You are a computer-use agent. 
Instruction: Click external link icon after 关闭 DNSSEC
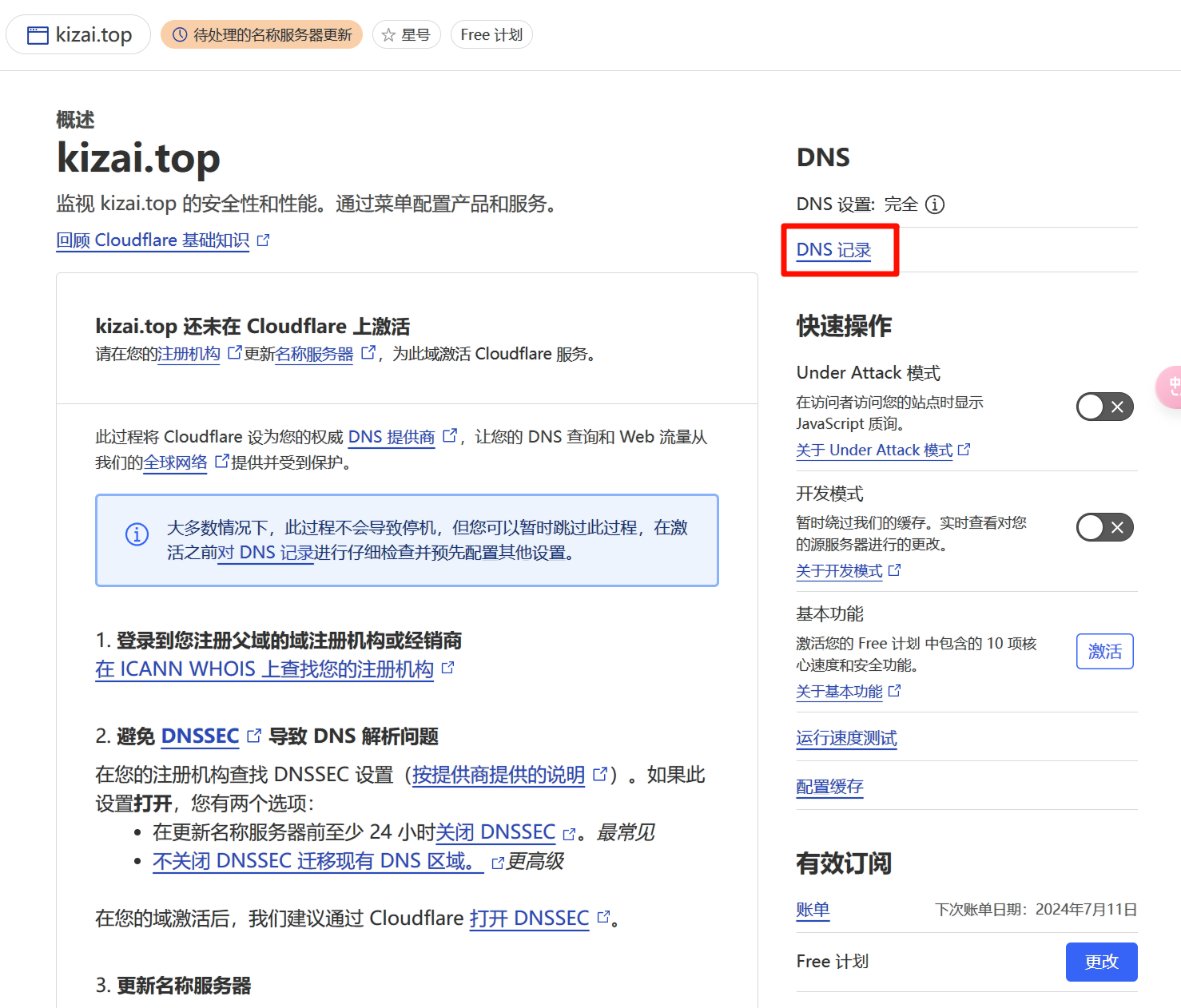click(x=569, y=835)
